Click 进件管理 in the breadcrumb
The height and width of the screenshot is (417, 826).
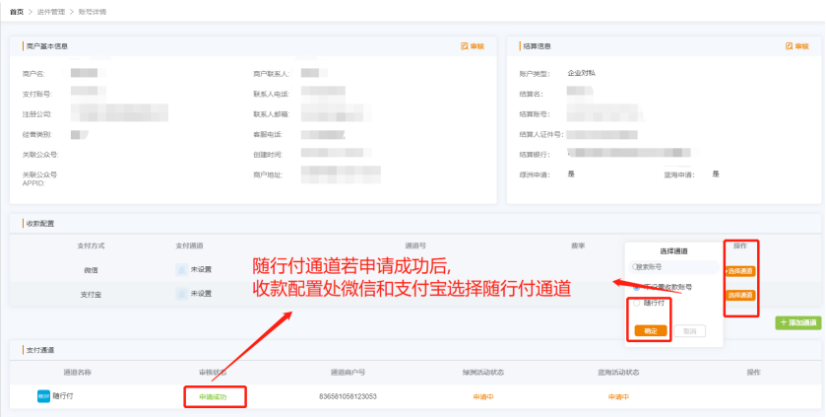[x=62, y=10]
